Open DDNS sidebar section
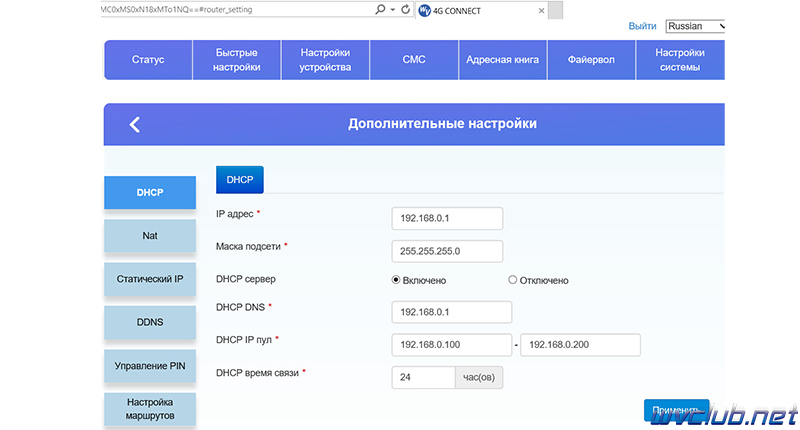This screenshot has width=800, height=430. pyautogui.click(x=150, y=322)
